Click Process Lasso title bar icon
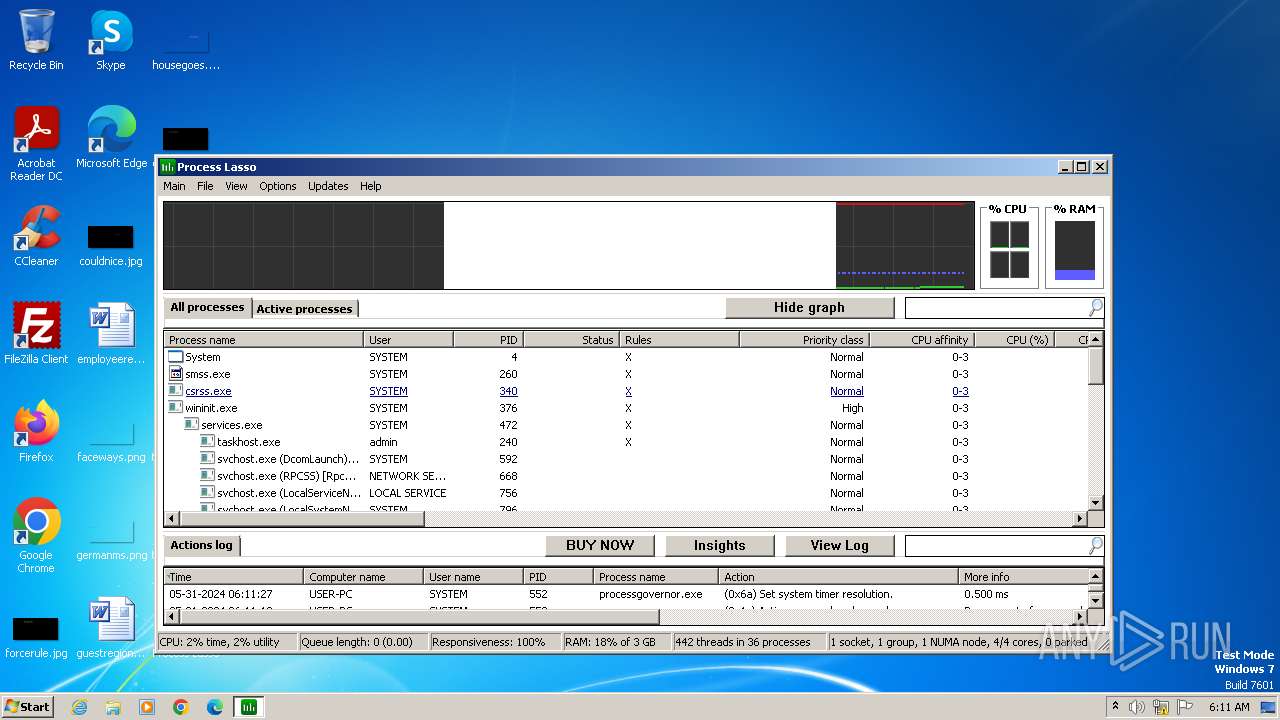This screenshot has width=1280, height=720. pos(168,167)
